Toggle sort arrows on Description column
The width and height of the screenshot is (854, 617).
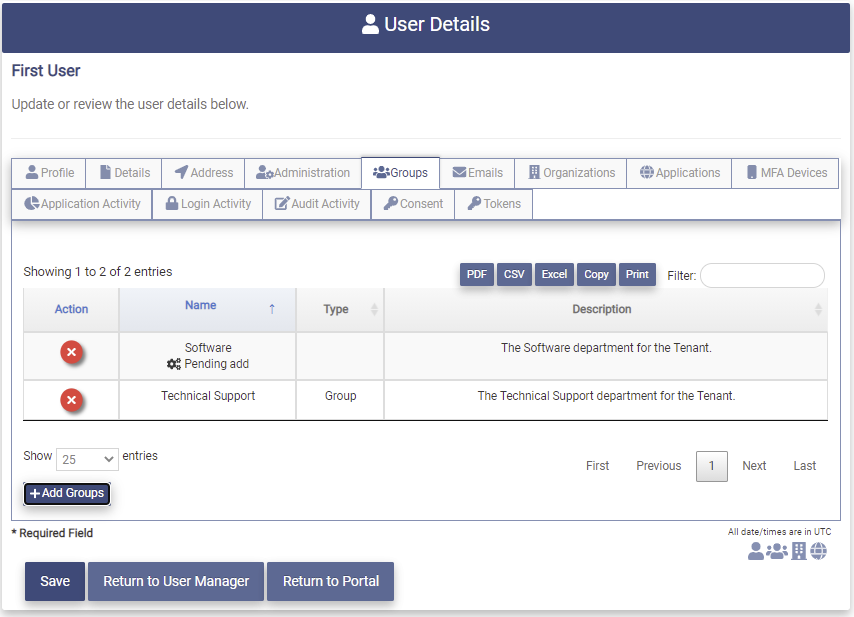click(818, 309)
